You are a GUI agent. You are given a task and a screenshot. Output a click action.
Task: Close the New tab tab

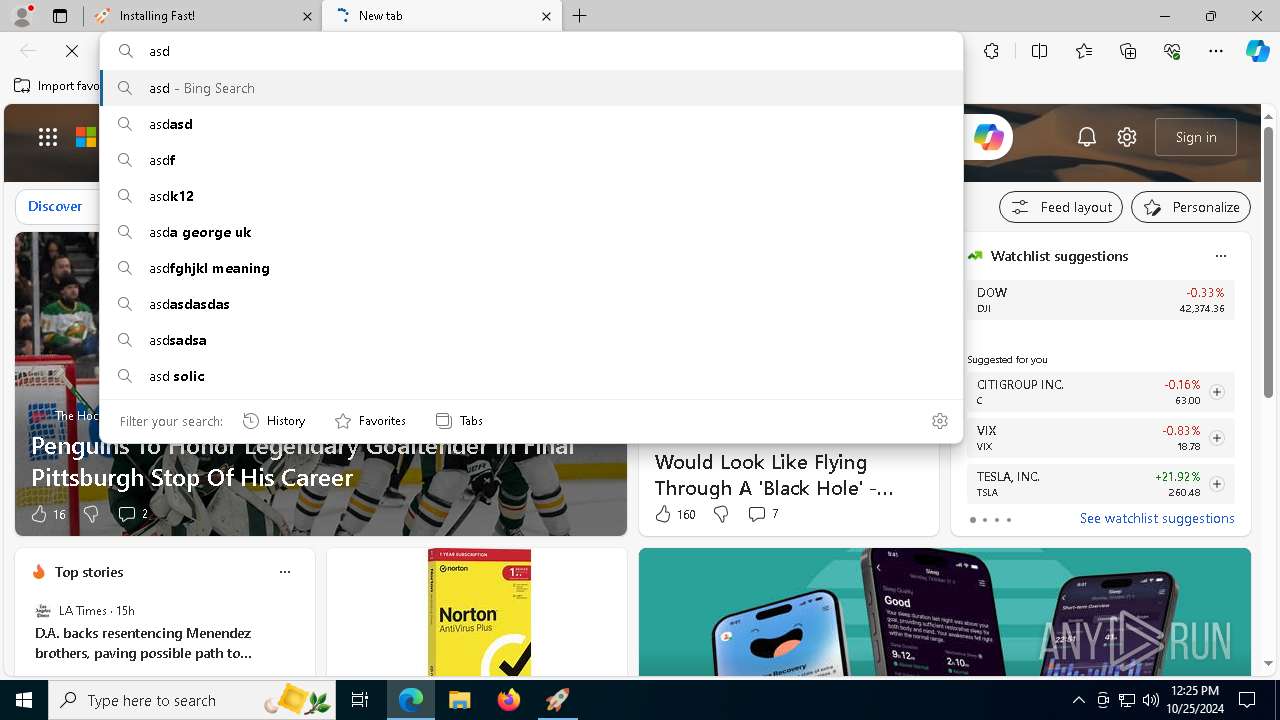546,16
